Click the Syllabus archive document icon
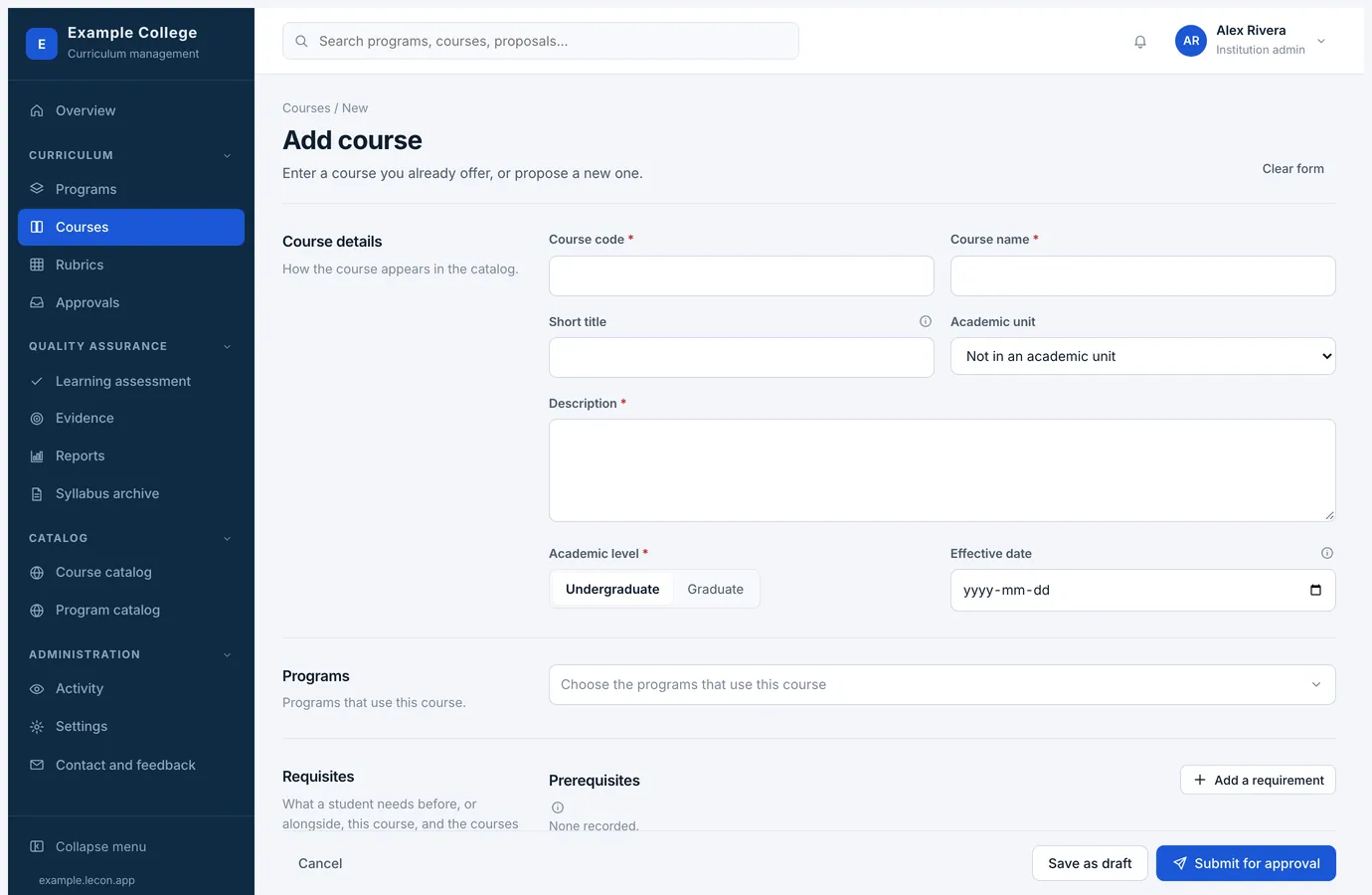Viewport: 1372px width, 895px height. tap(37, 494)
